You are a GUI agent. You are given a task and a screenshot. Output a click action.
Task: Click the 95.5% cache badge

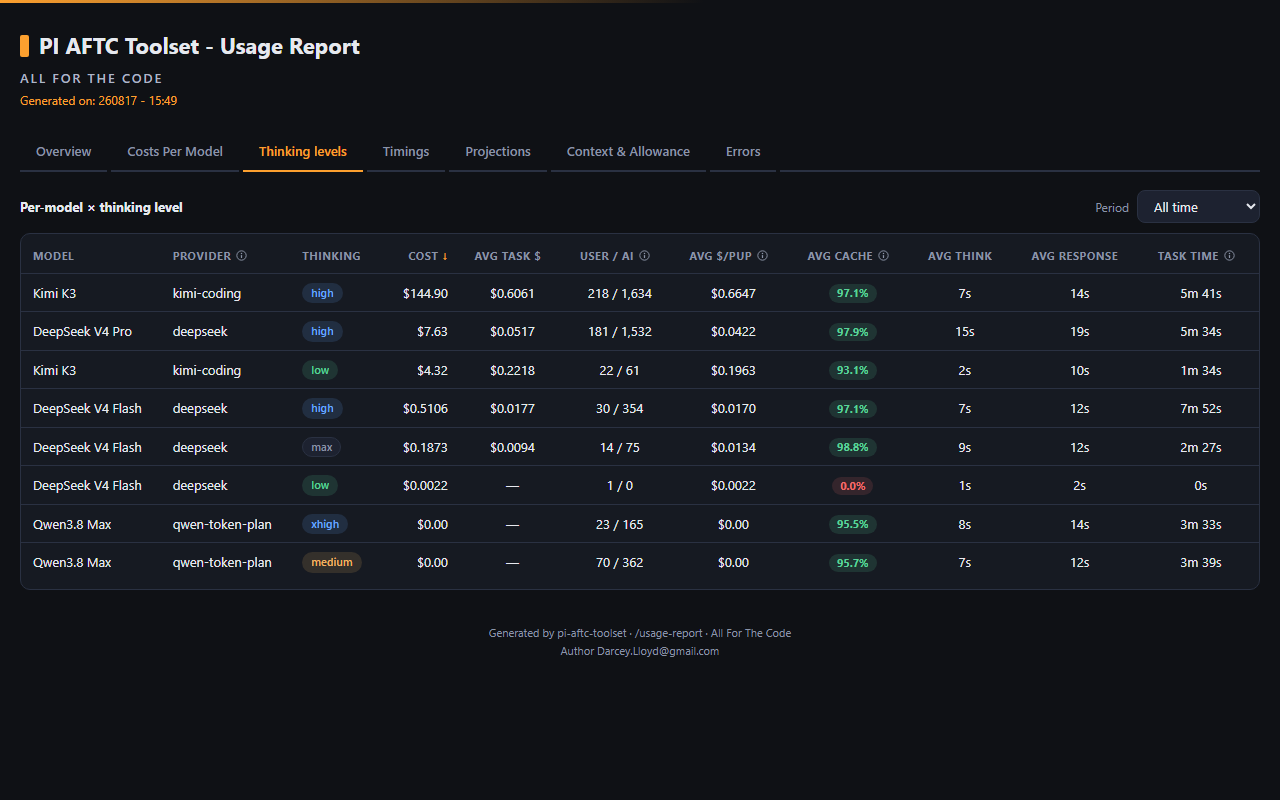(853, 524)
